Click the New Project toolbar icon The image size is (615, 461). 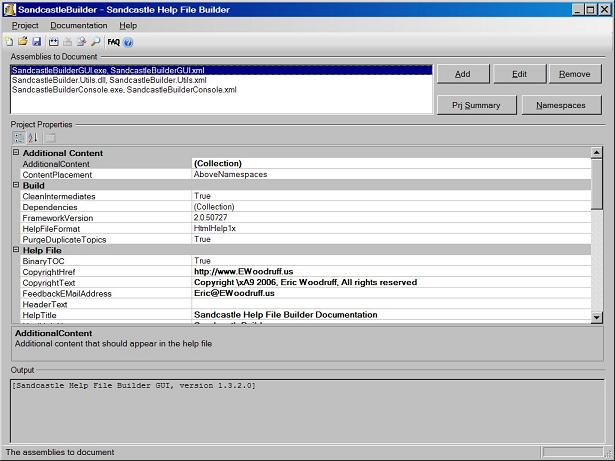click(x=9, y=42)
